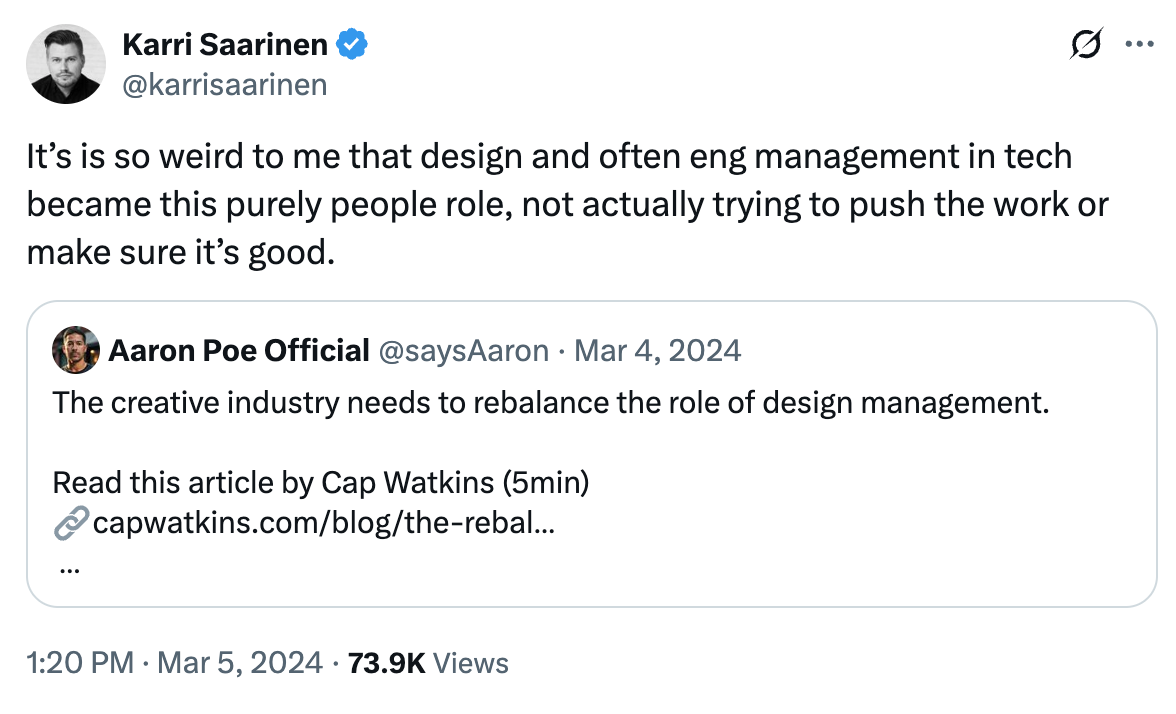Open Karri Saarinen's profile photo

click(66, 64)
